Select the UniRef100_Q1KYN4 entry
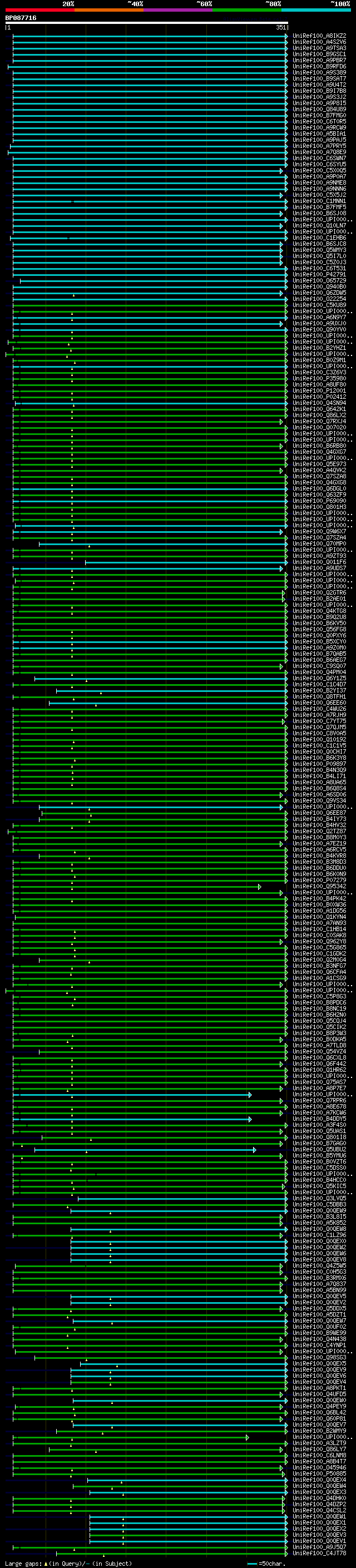 (x=319, y=917)
